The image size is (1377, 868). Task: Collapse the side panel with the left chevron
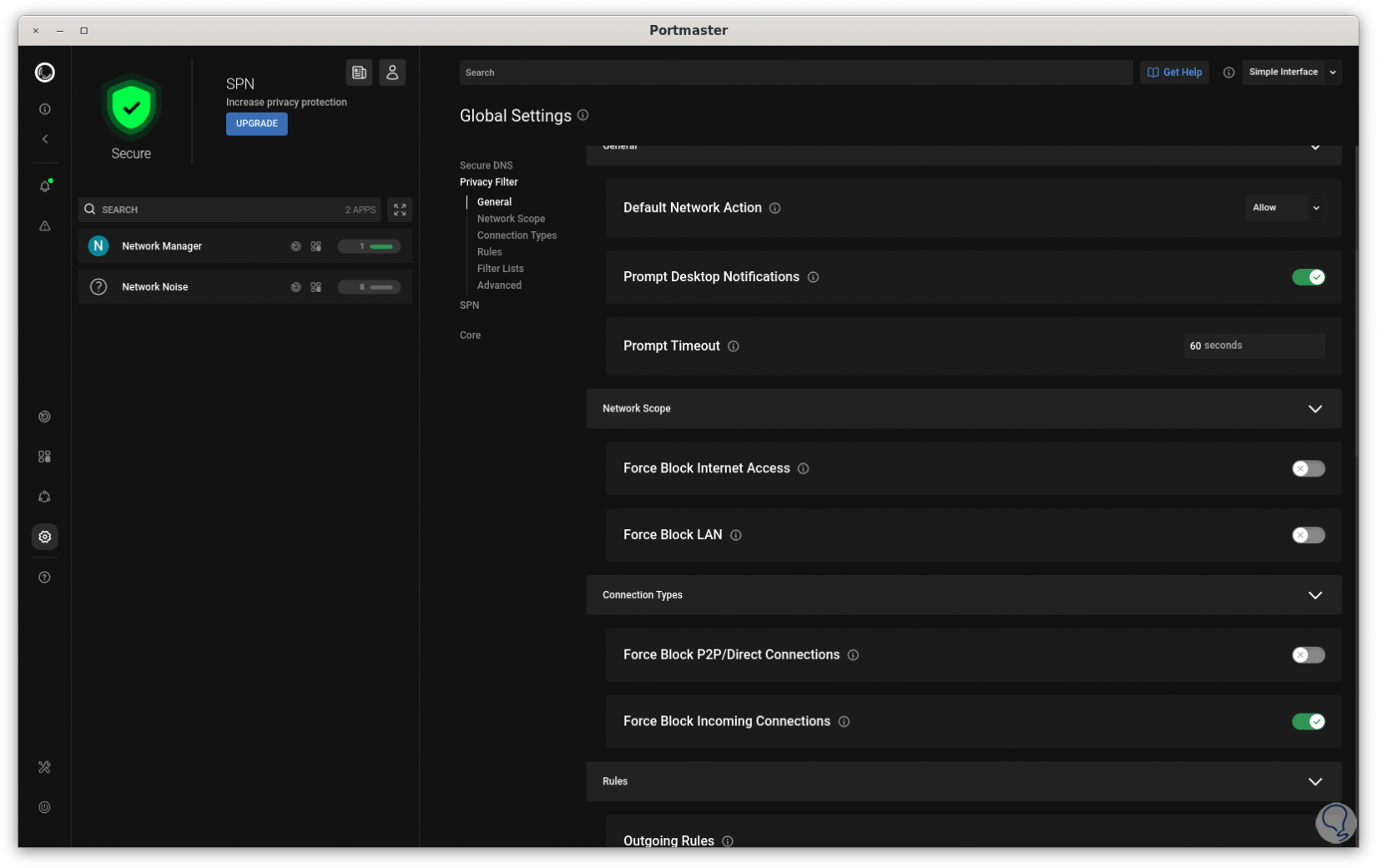(x=45, y=139)
